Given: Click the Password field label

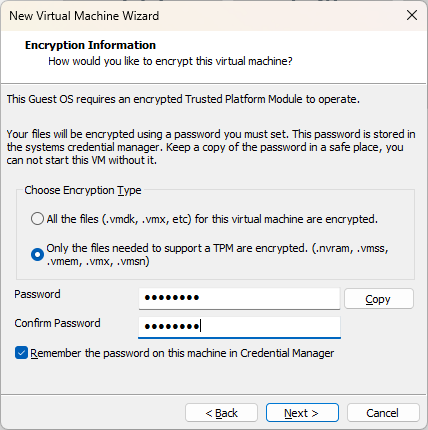Looking at the screenshot, I should click(37, 294).
